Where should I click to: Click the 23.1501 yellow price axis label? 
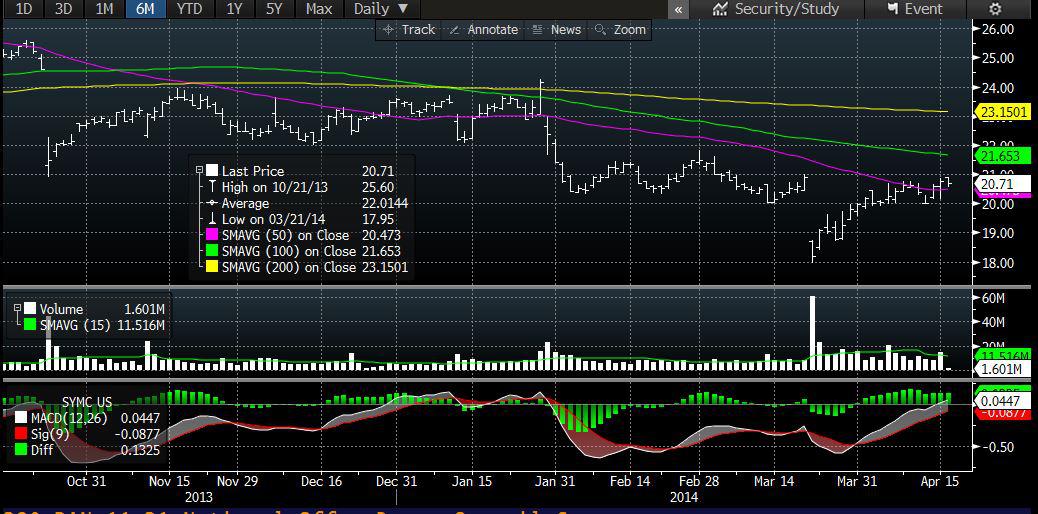[1003, 112]
